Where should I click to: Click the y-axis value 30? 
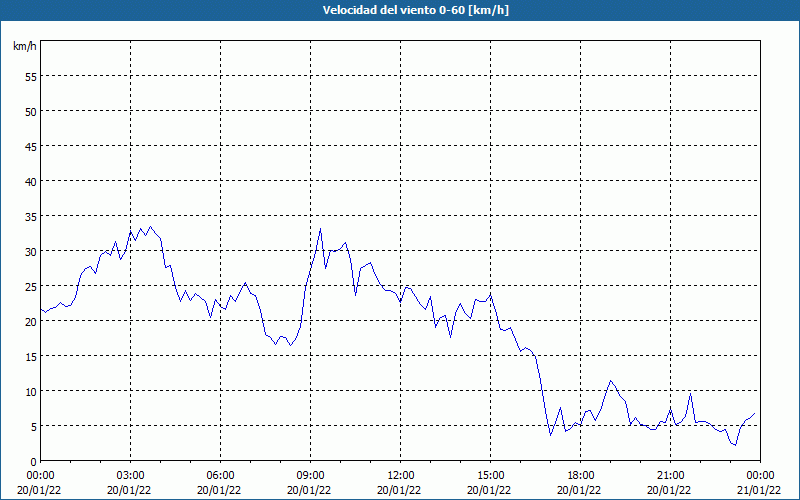[x=31, y=252]
